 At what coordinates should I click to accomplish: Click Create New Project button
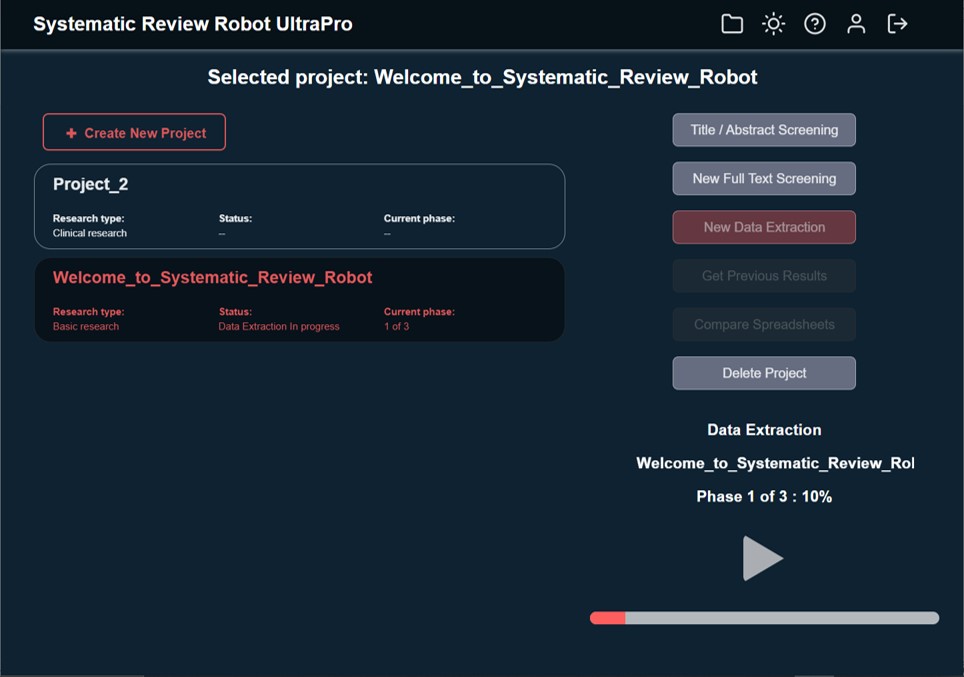coord(134,132)
